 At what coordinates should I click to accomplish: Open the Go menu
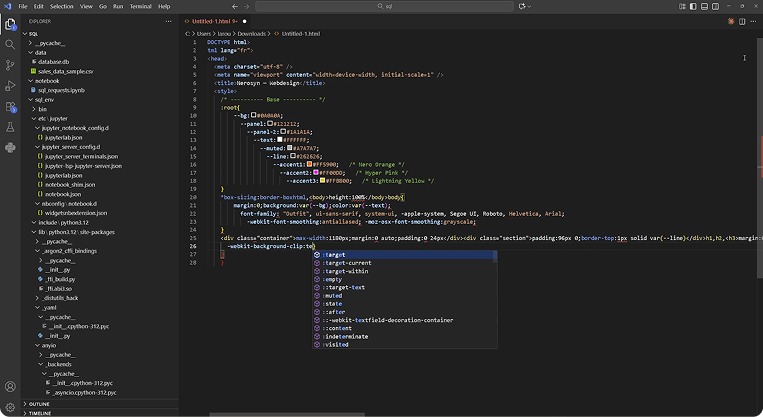103,6
